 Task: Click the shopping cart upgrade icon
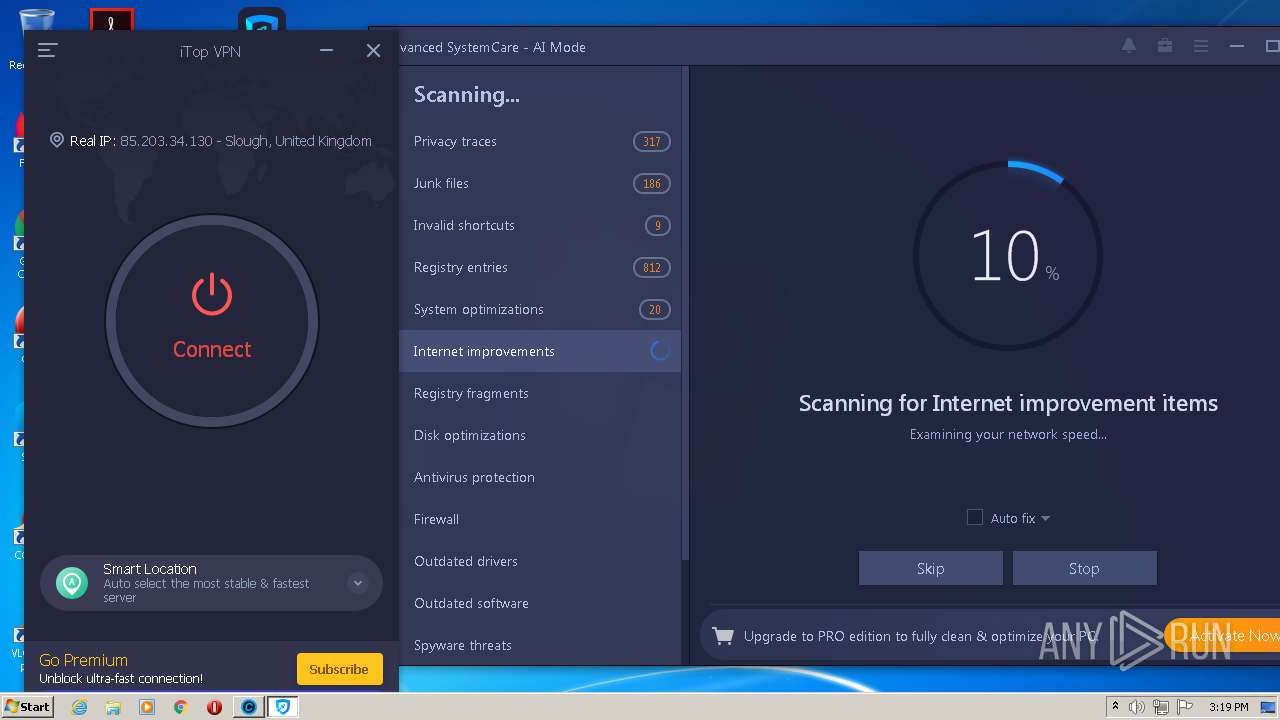click(x=723, y=636)
